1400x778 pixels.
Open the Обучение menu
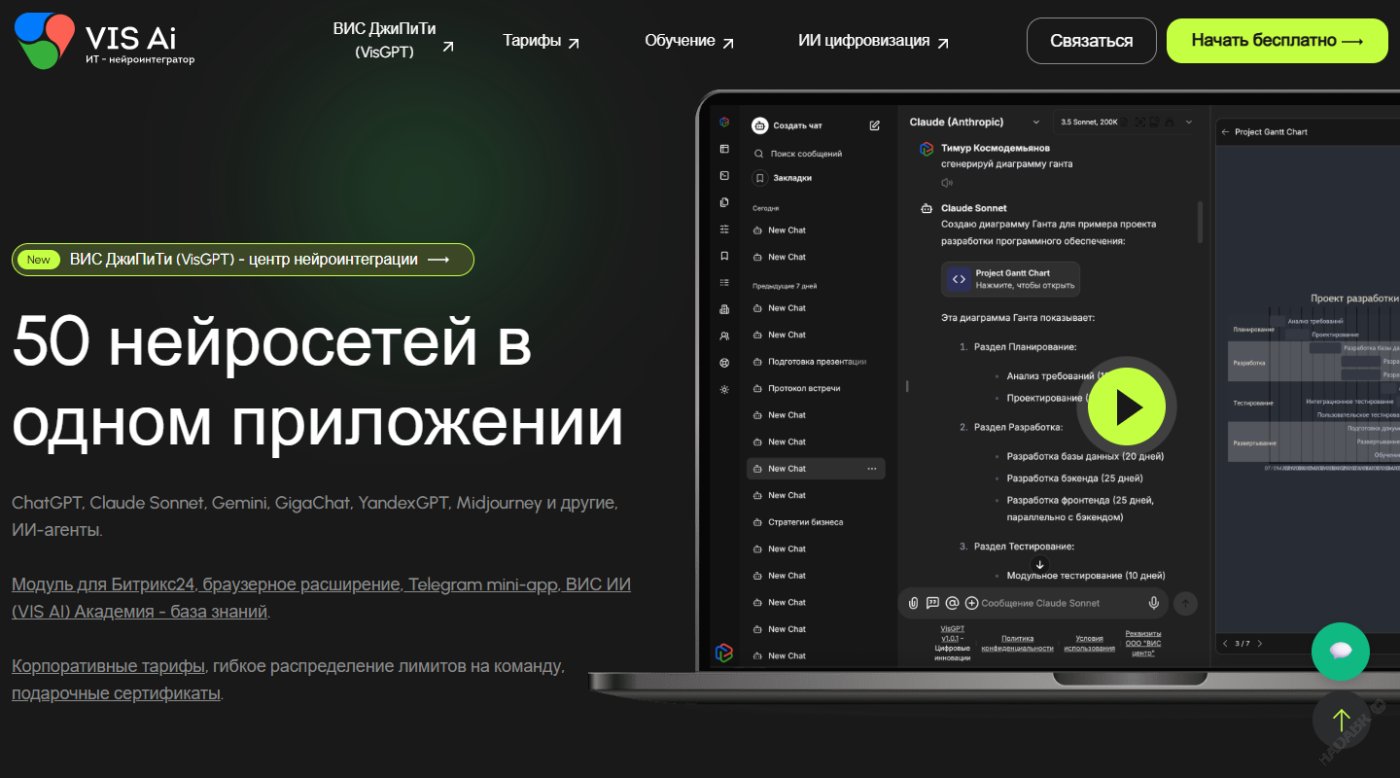point(688,41)
